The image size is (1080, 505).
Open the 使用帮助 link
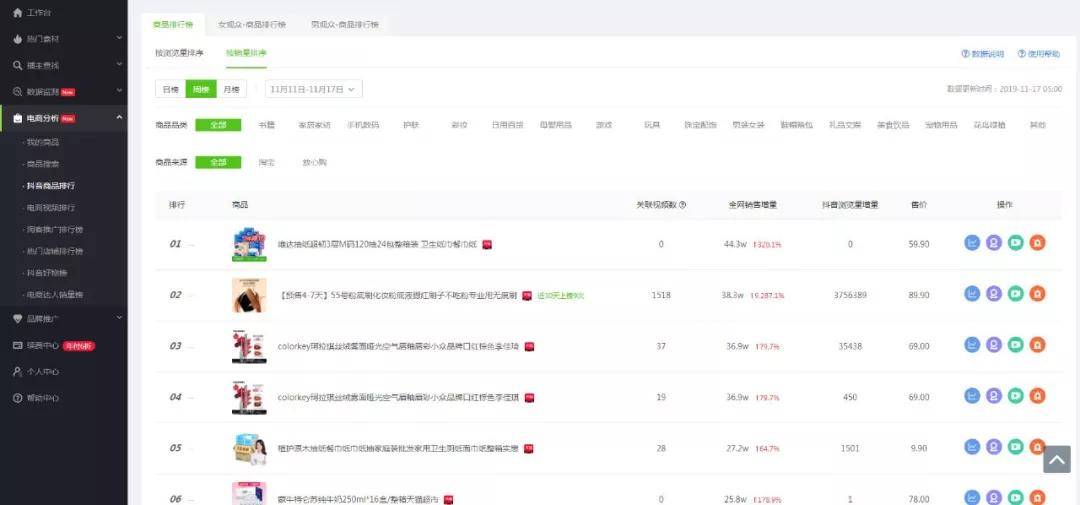point(1039,54)
